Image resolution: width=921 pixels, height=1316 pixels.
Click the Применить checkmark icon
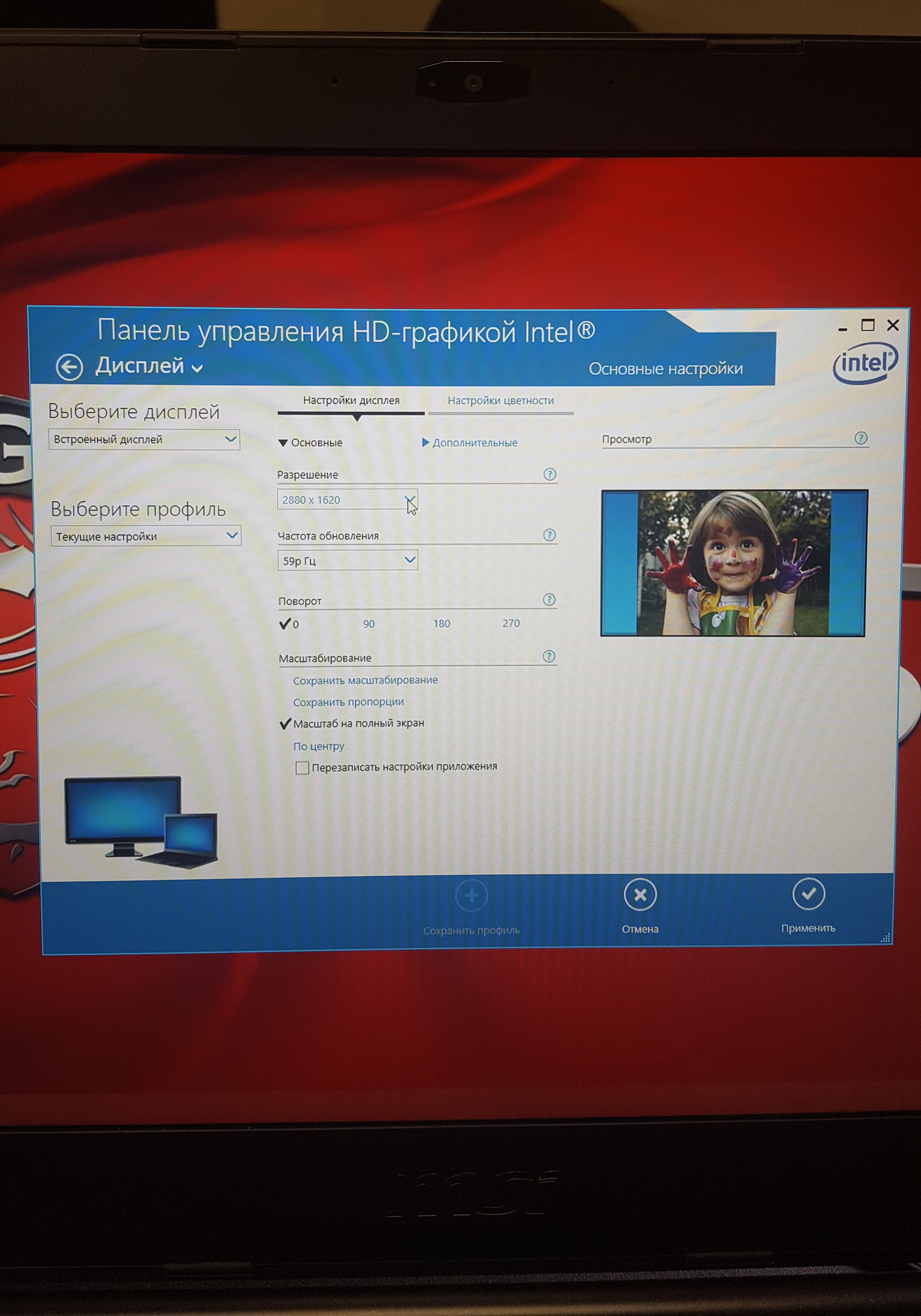point(809,893)
